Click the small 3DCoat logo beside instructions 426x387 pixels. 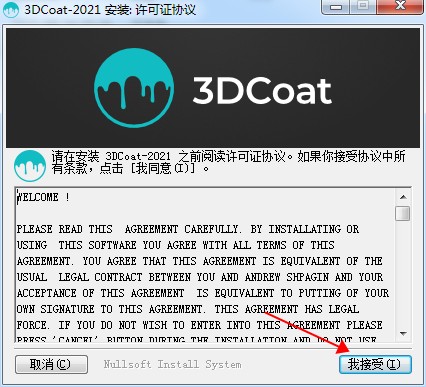[30, 166]
